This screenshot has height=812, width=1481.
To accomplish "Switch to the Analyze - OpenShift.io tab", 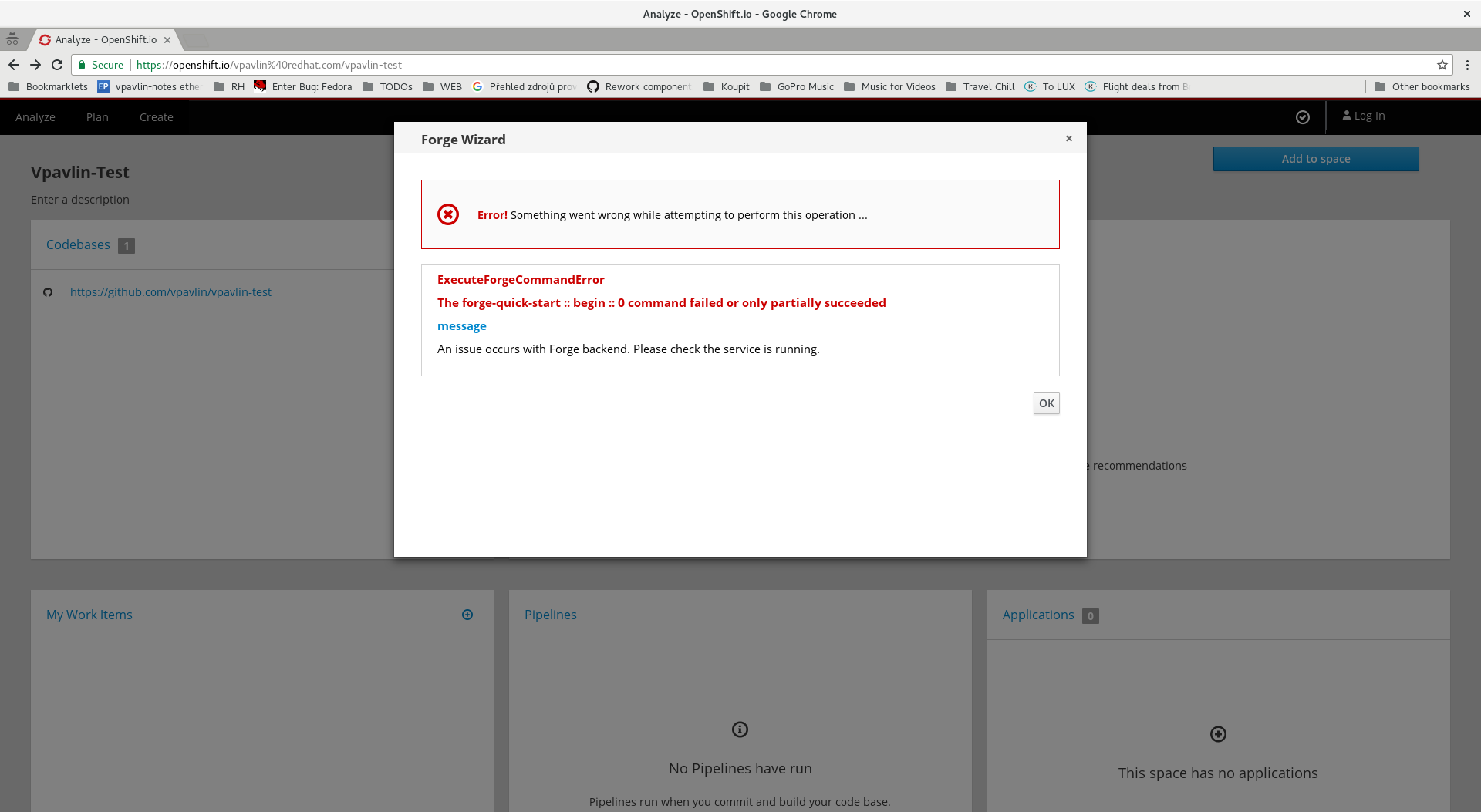I will click(x=104, y=39).
